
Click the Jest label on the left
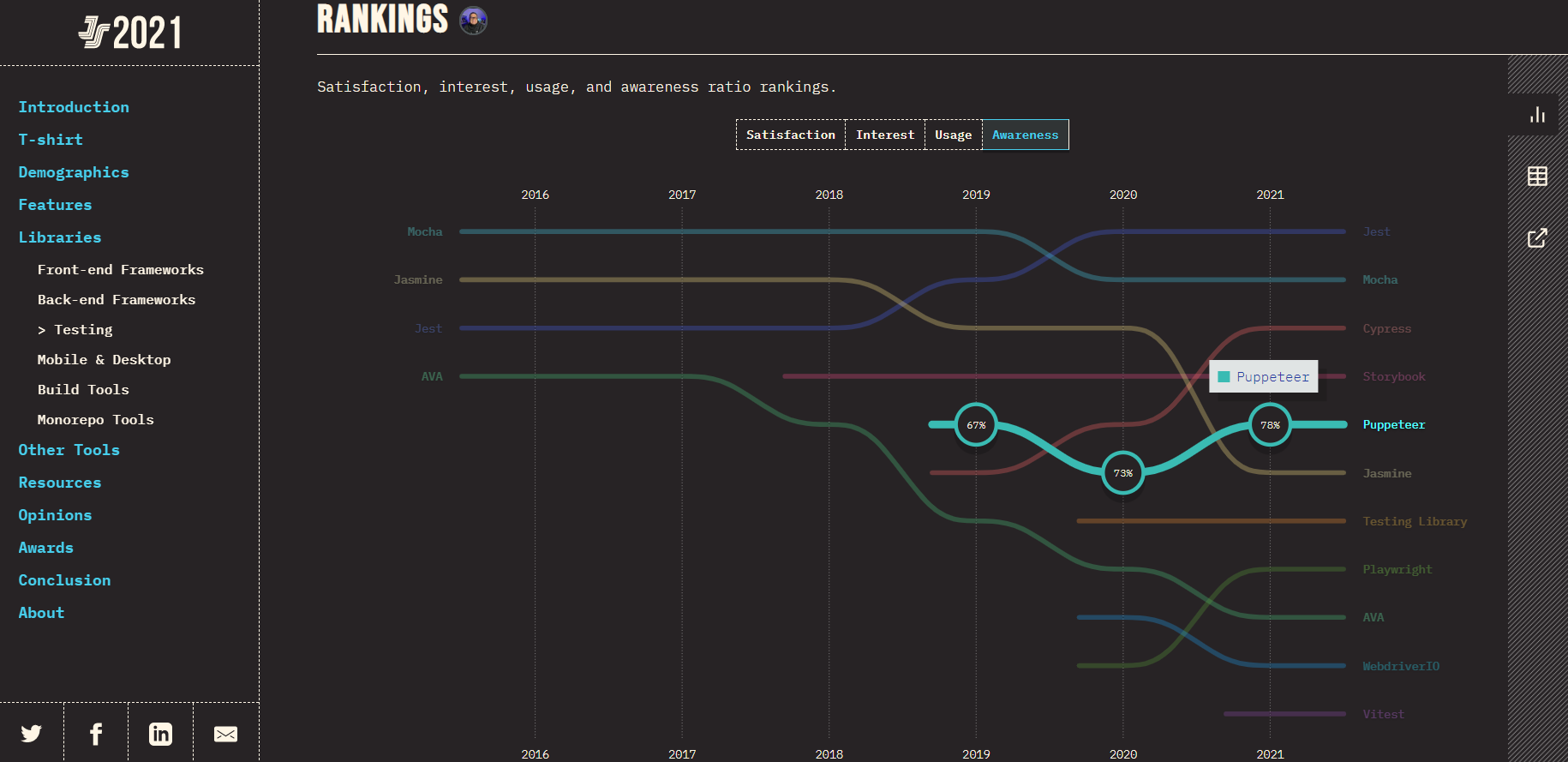(428, 328)
